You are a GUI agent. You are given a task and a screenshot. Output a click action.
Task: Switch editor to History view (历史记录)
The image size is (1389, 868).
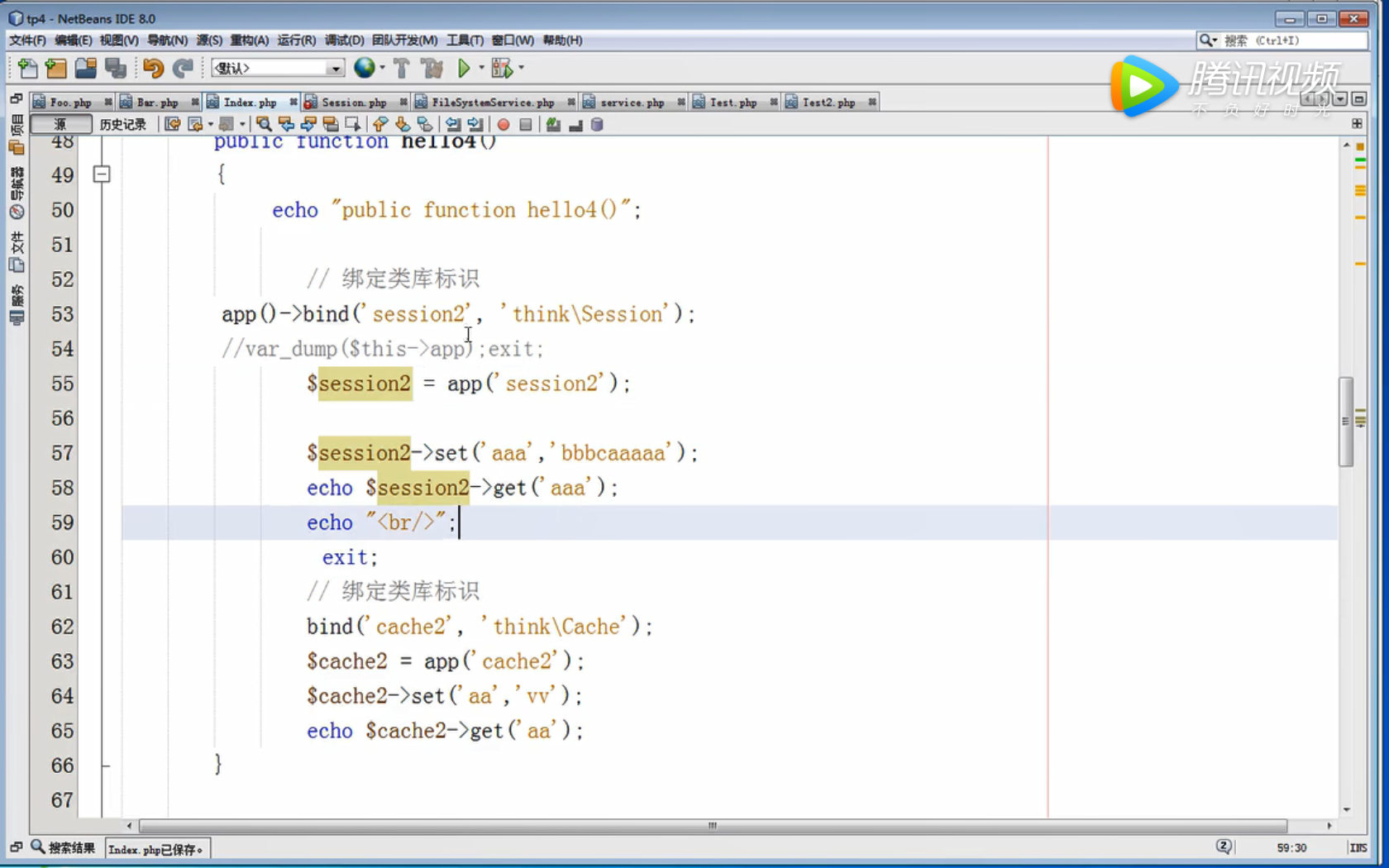coord(122,124)
